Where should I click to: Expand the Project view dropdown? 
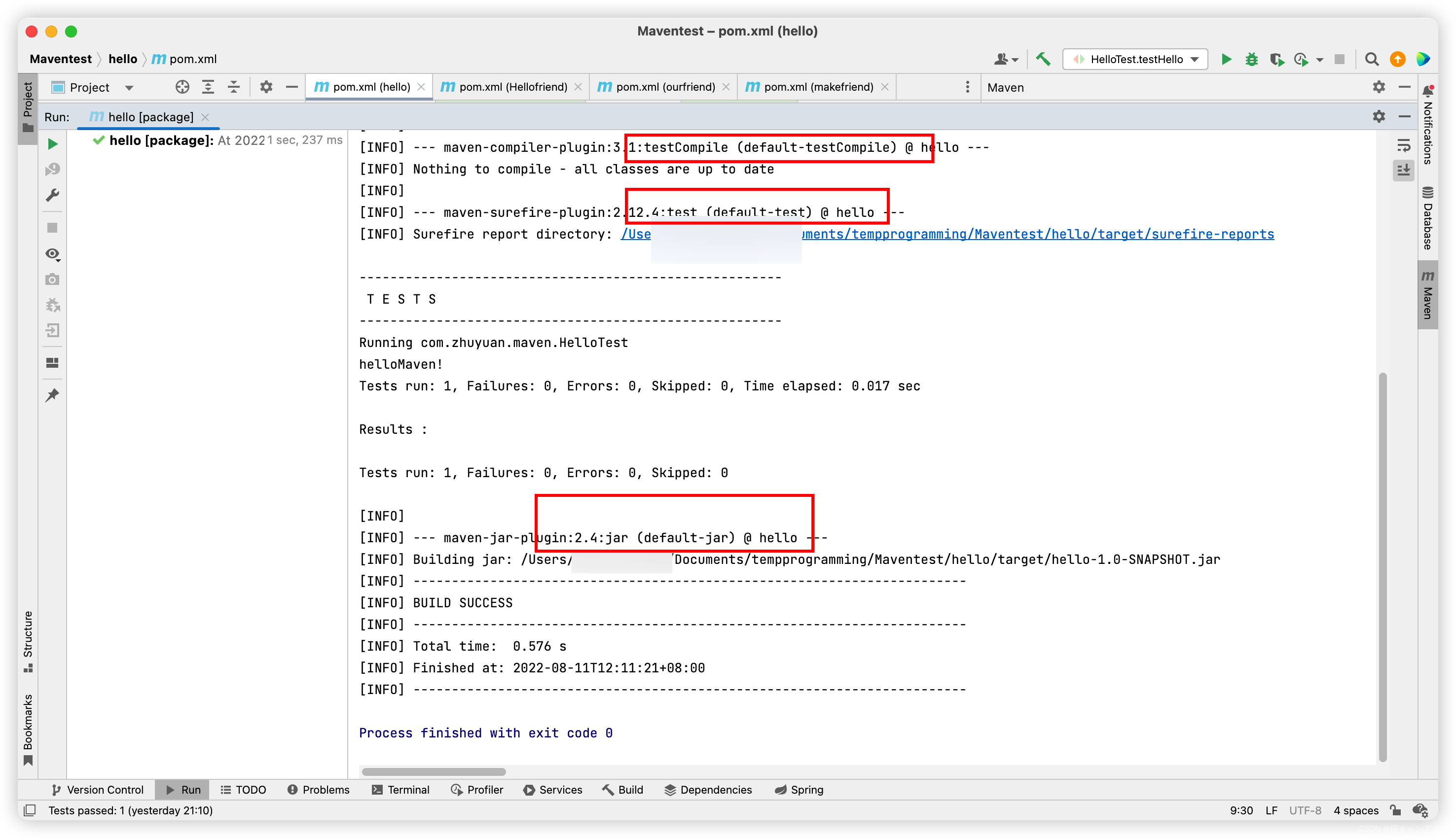click(129, 87)
